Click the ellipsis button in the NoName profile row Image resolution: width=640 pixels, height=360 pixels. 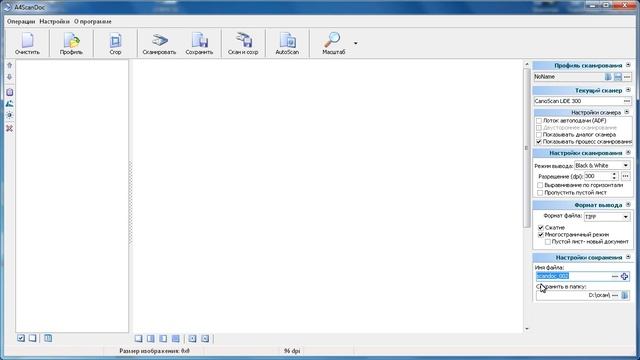point(627,77)
